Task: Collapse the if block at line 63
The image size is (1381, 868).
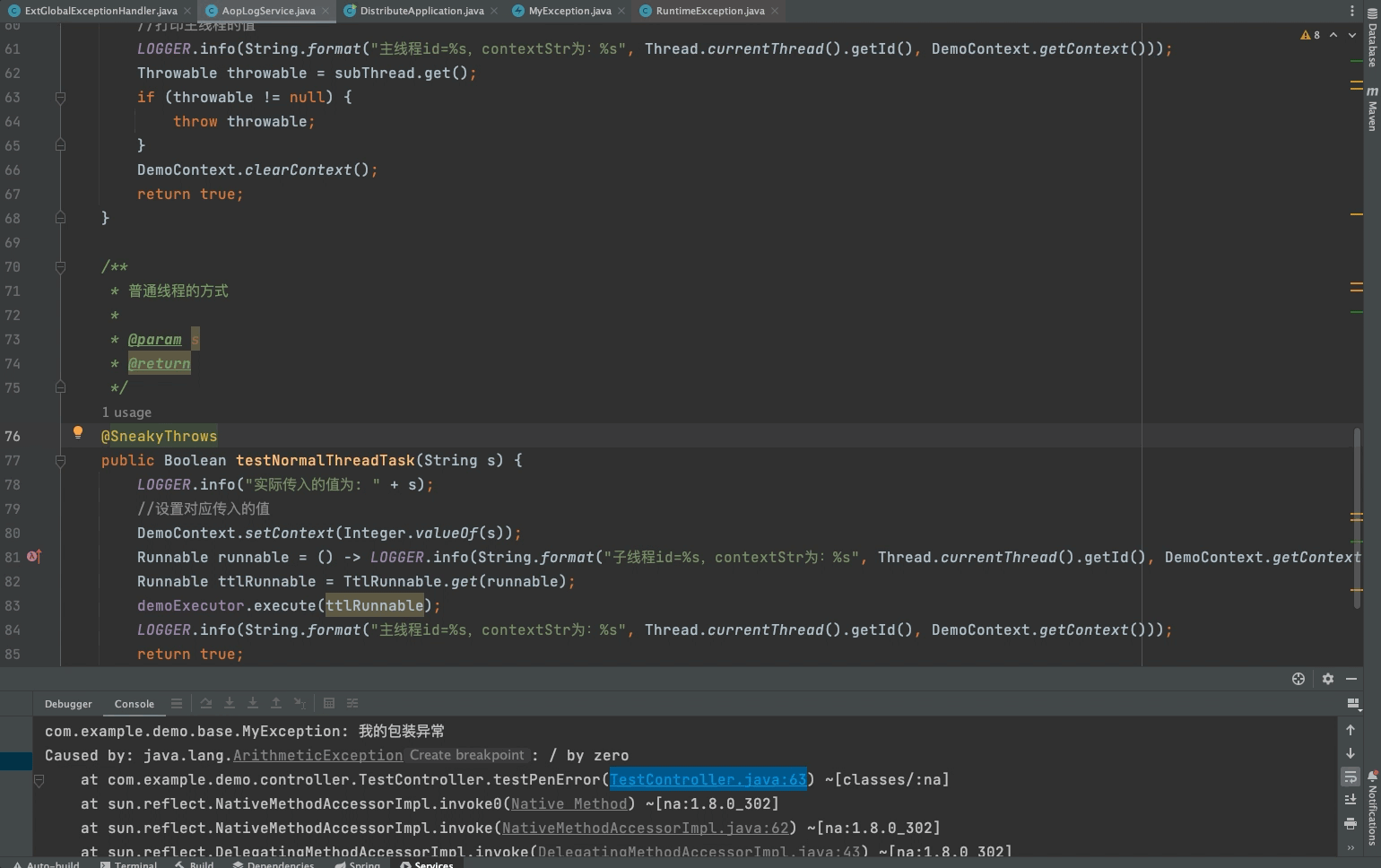Action: 60,97
